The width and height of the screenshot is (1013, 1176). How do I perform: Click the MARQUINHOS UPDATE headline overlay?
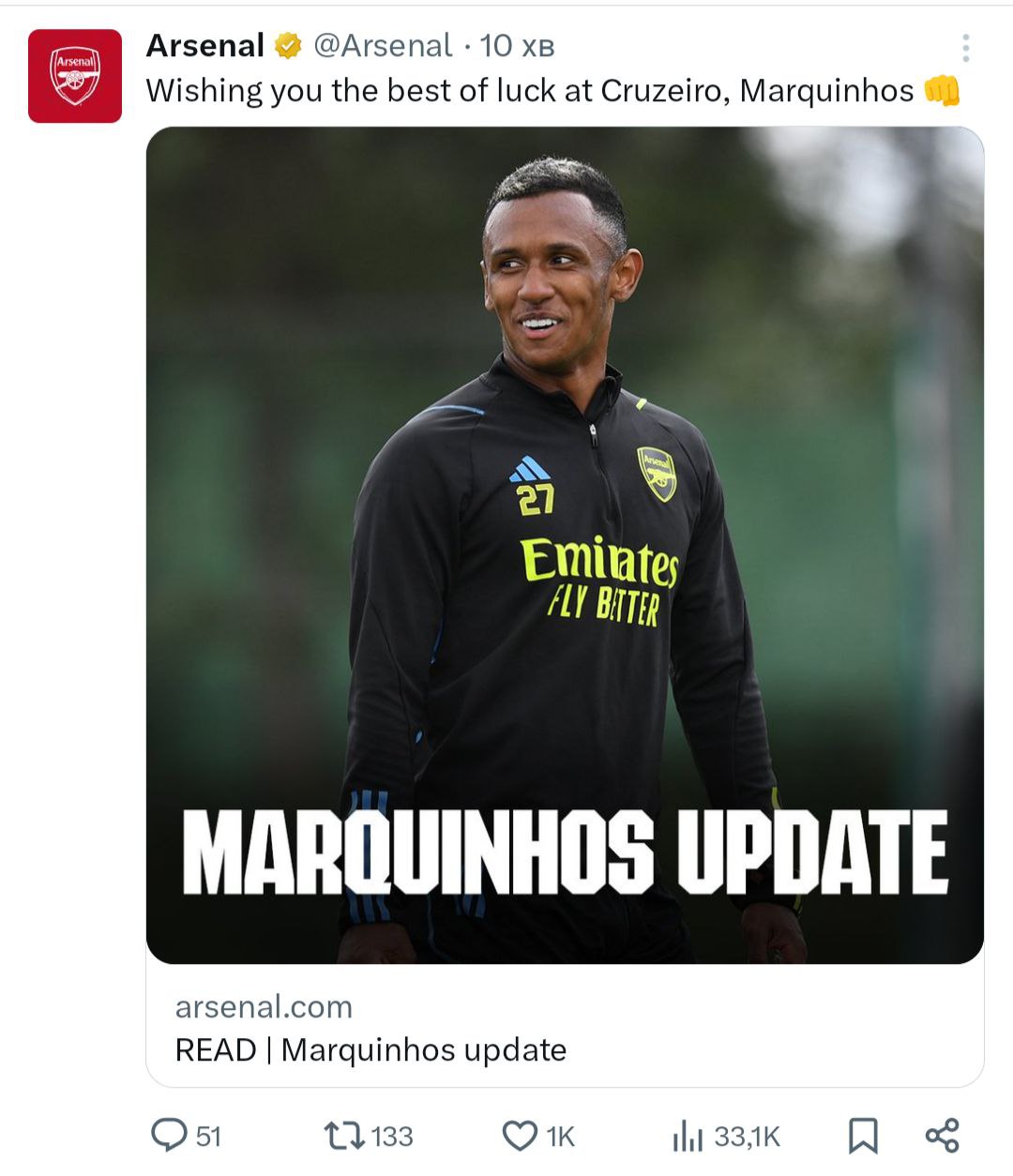tap(565, 852)
